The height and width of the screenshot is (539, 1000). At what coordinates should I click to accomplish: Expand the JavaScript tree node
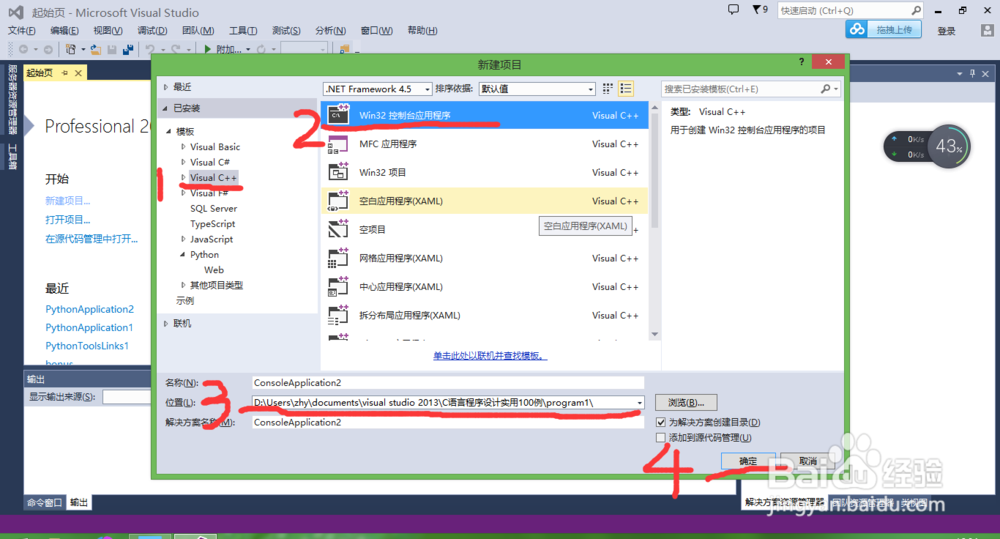point(183,239)
